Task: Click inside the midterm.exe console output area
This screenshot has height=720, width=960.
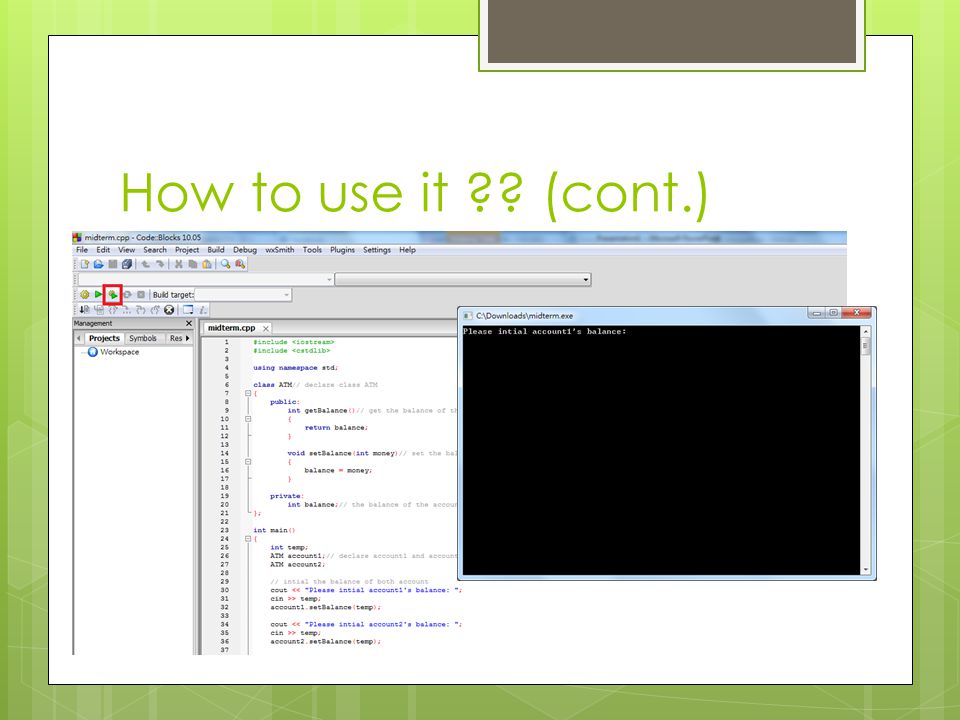Action: pos(661,451)
